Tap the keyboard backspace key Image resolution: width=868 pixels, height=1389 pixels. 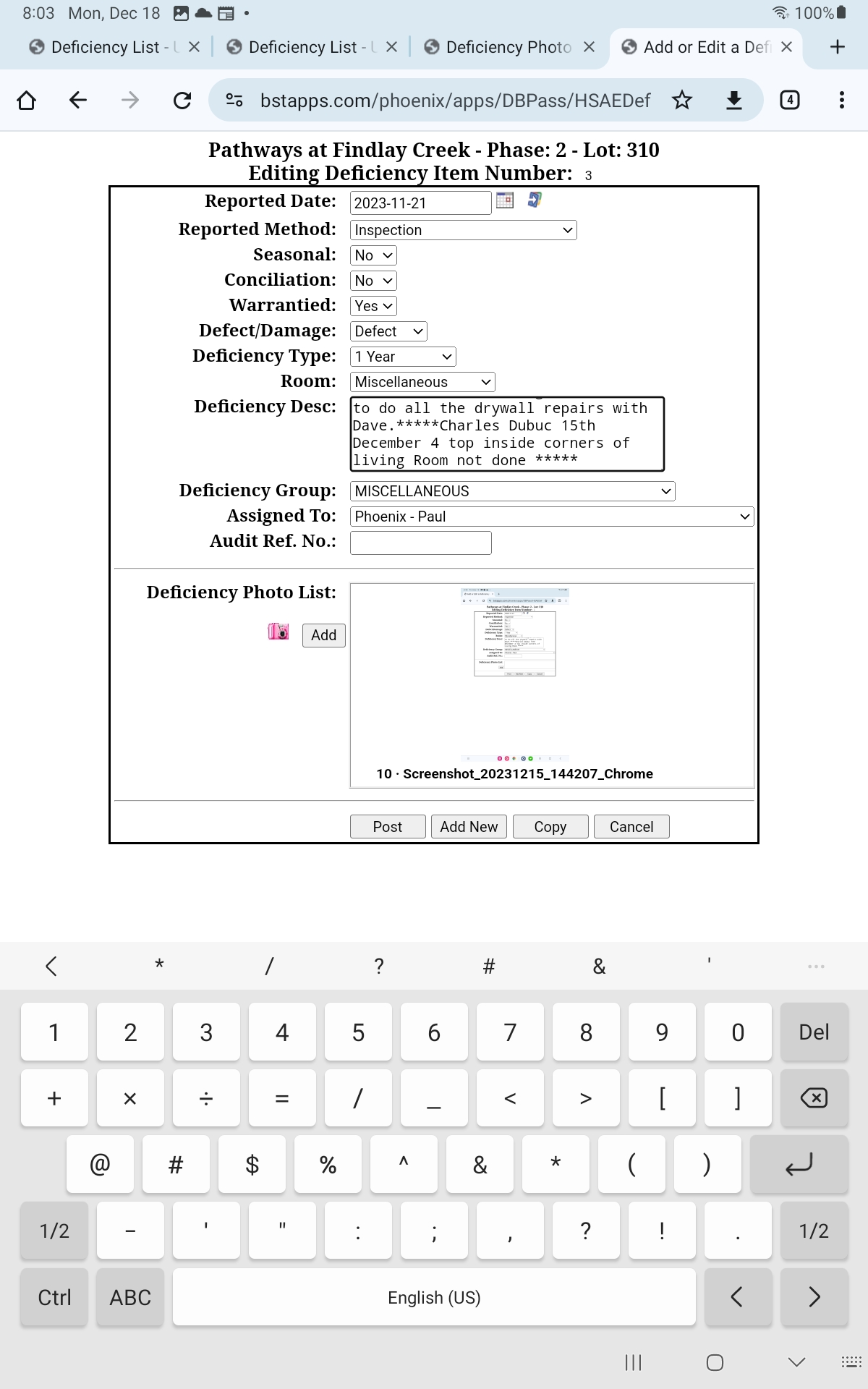point(814,1098)
